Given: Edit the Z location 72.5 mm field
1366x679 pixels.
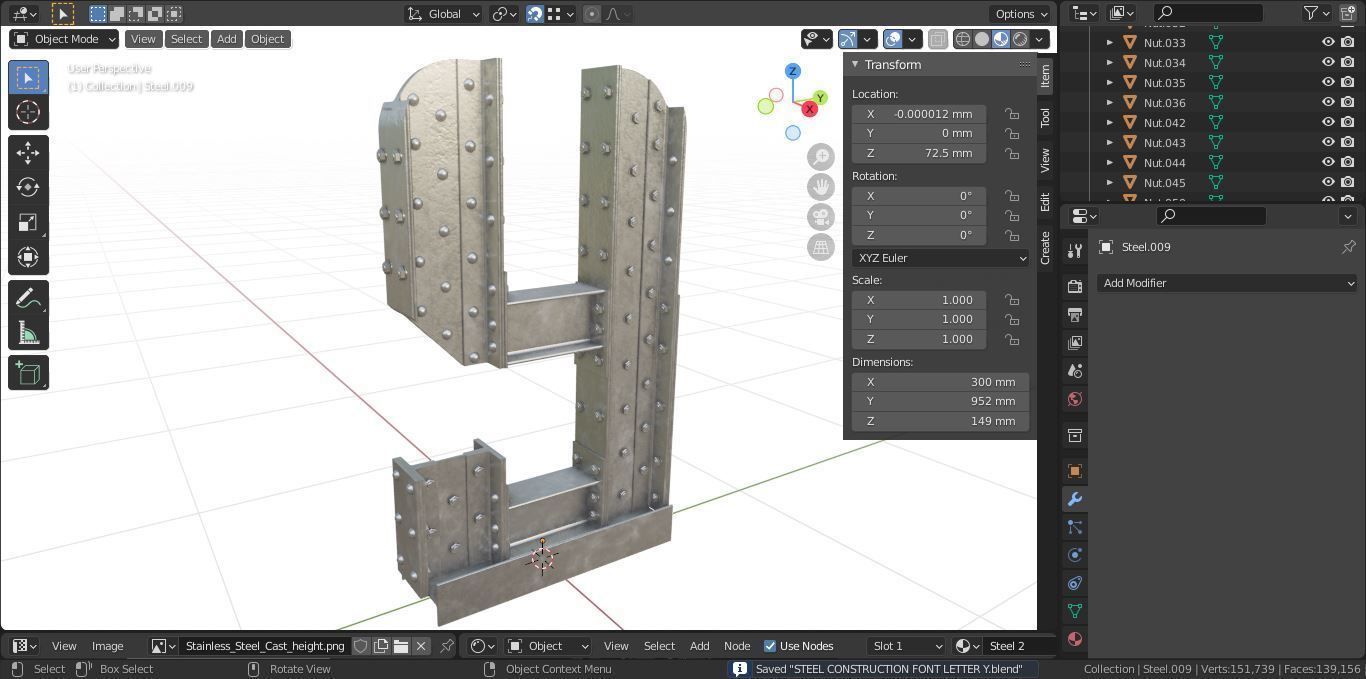Looking at the screenshot, I should (x=920, y=153).
